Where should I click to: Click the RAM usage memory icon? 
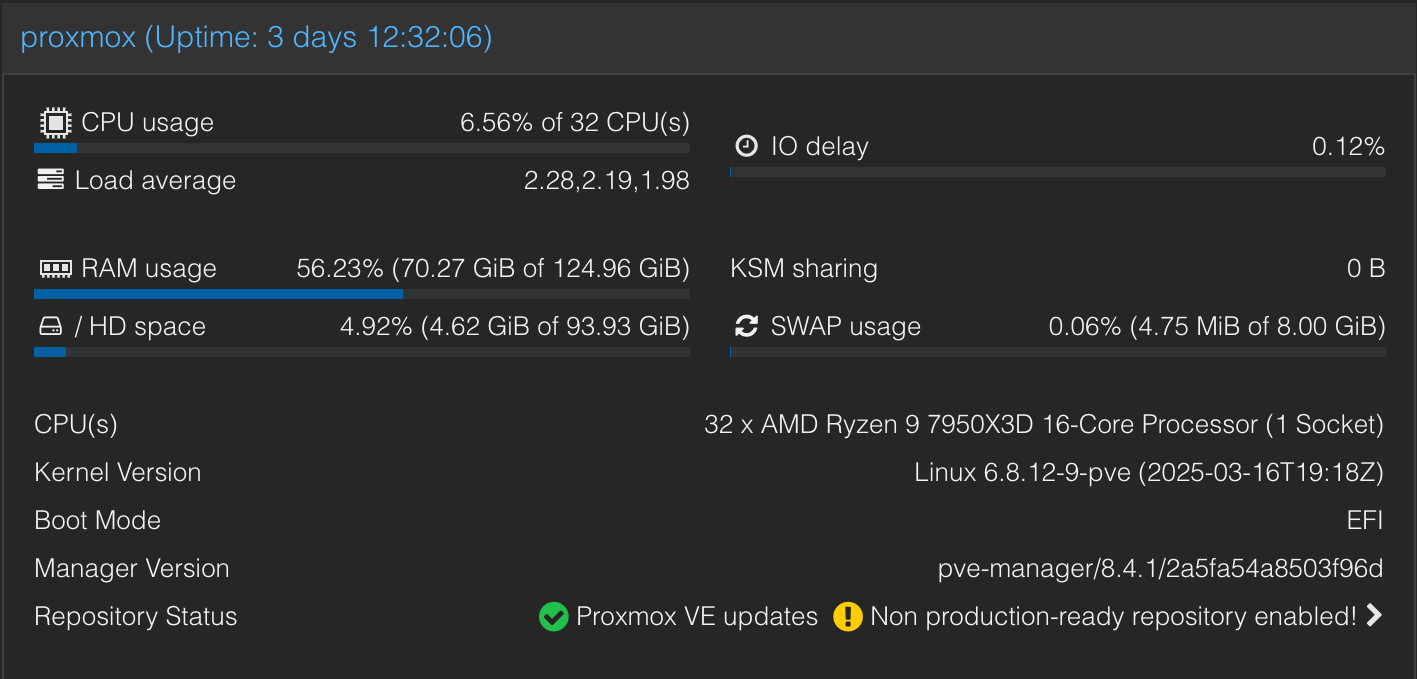point(55,269)
